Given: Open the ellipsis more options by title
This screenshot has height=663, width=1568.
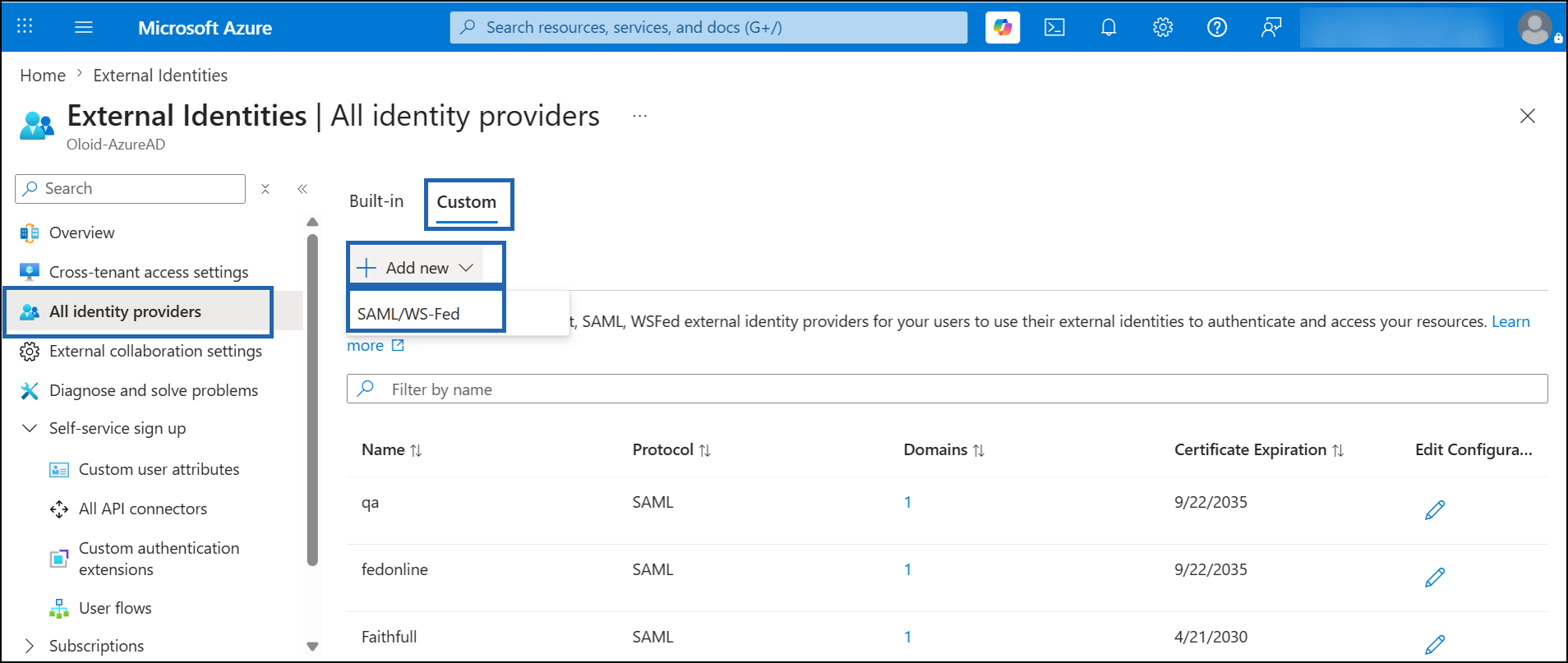Looking at the screenshot, I should pos(640,116).
